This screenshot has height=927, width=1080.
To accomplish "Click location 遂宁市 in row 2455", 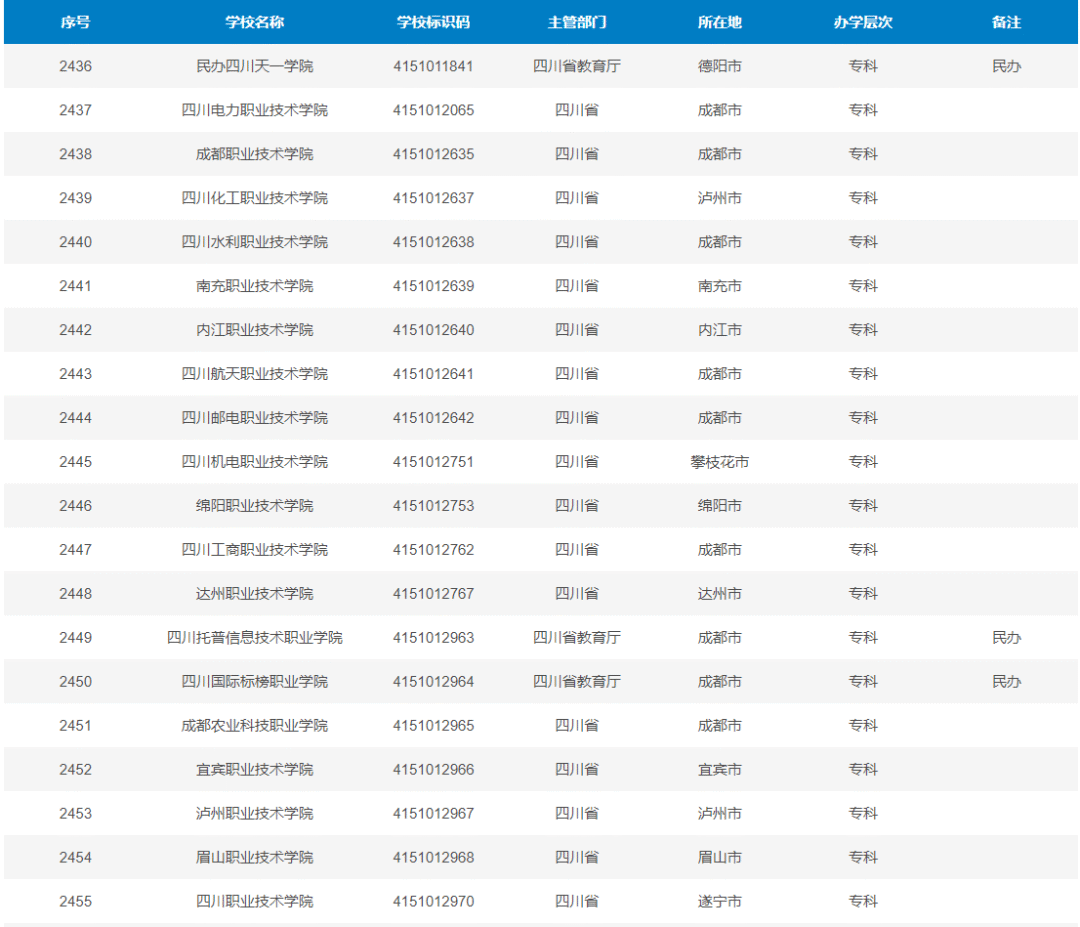I will [720, 902].
